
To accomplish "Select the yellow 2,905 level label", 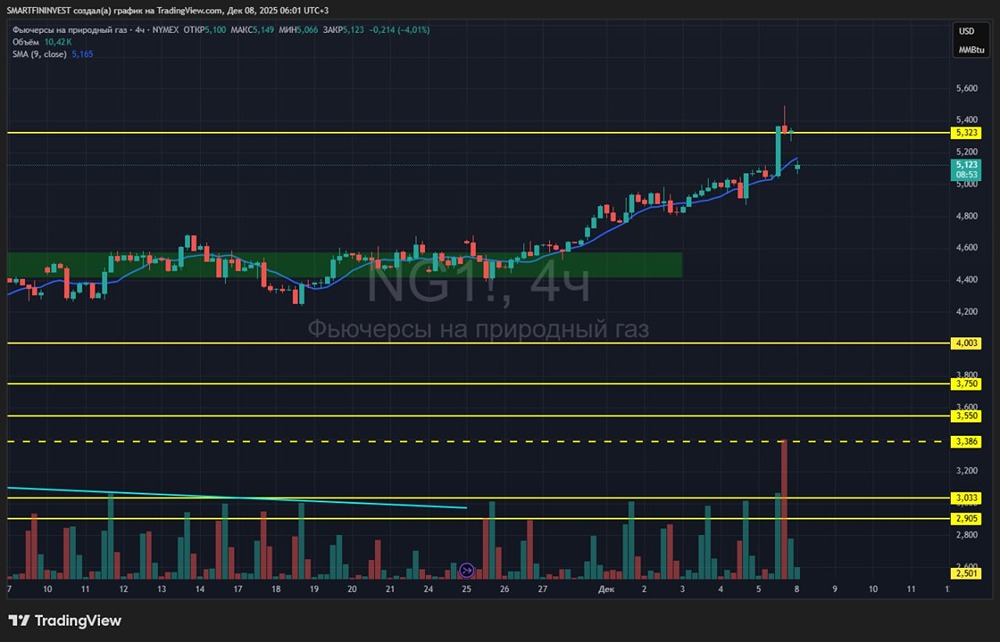I will 967,519.
